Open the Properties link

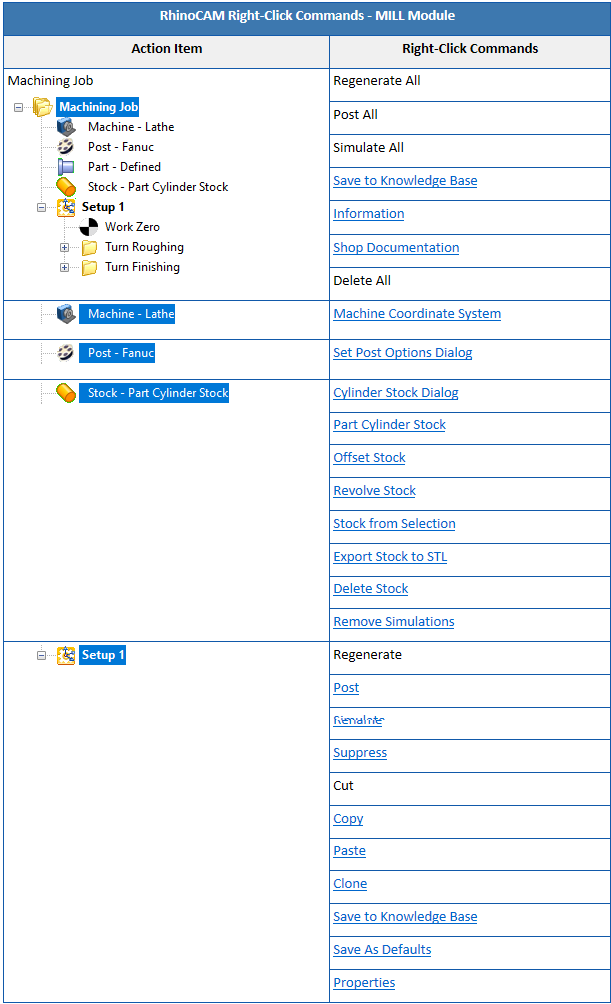click(x=364, y=983)
